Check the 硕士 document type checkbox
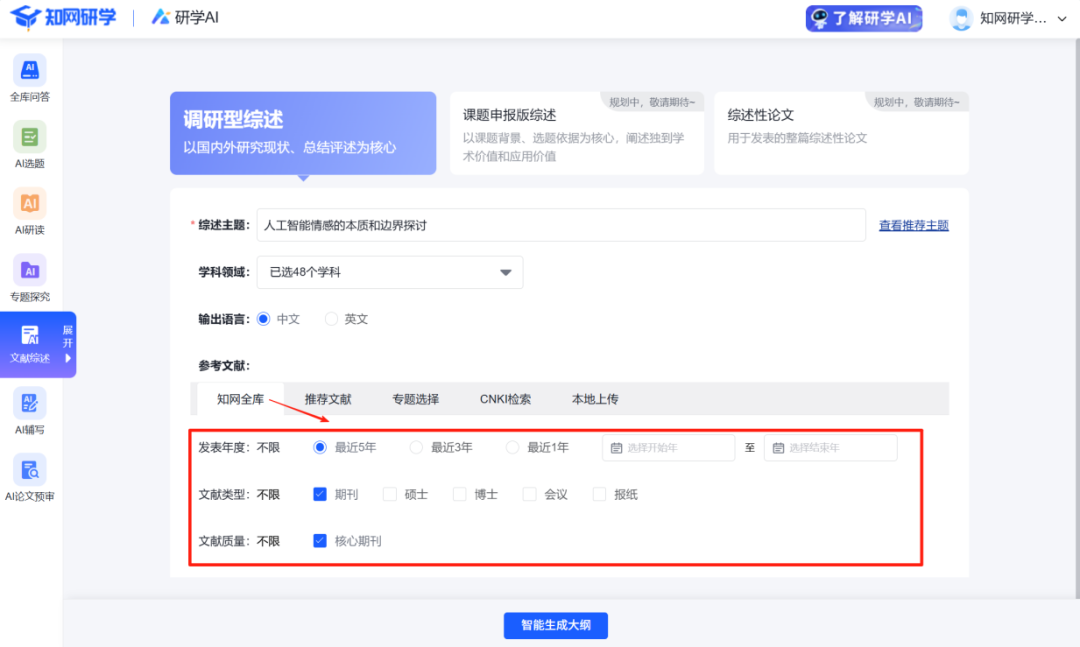 tap(390, 494)
